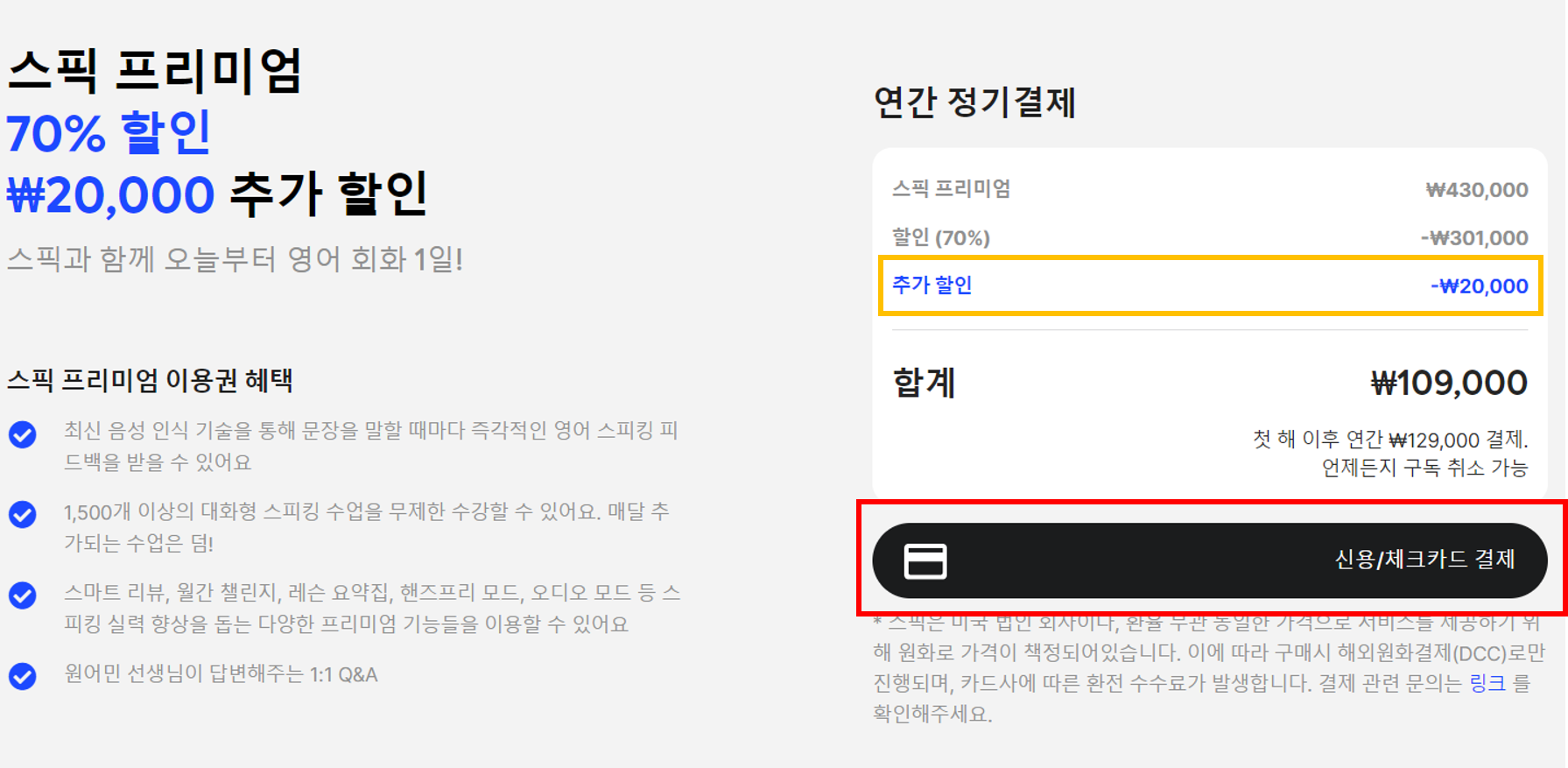This screenshot has height=768, width=1568.
Task: Click 첫 해 이후 연간 ₩129,000 결제 note
Action: pos(1390,440)
